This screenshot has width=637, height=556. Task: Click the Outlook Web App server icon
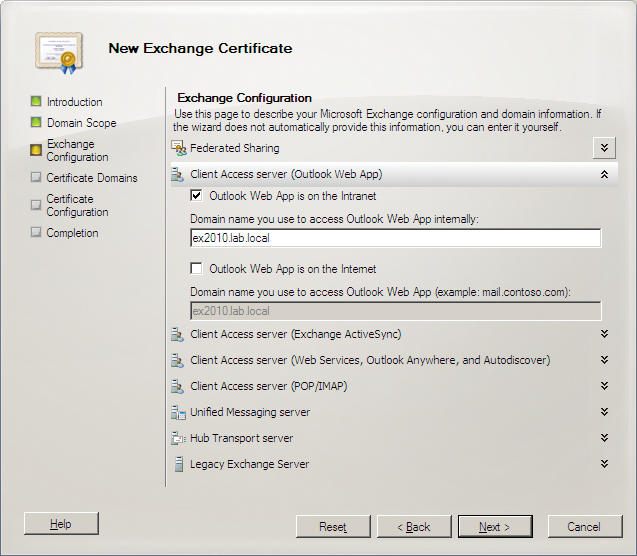(178, 174)
